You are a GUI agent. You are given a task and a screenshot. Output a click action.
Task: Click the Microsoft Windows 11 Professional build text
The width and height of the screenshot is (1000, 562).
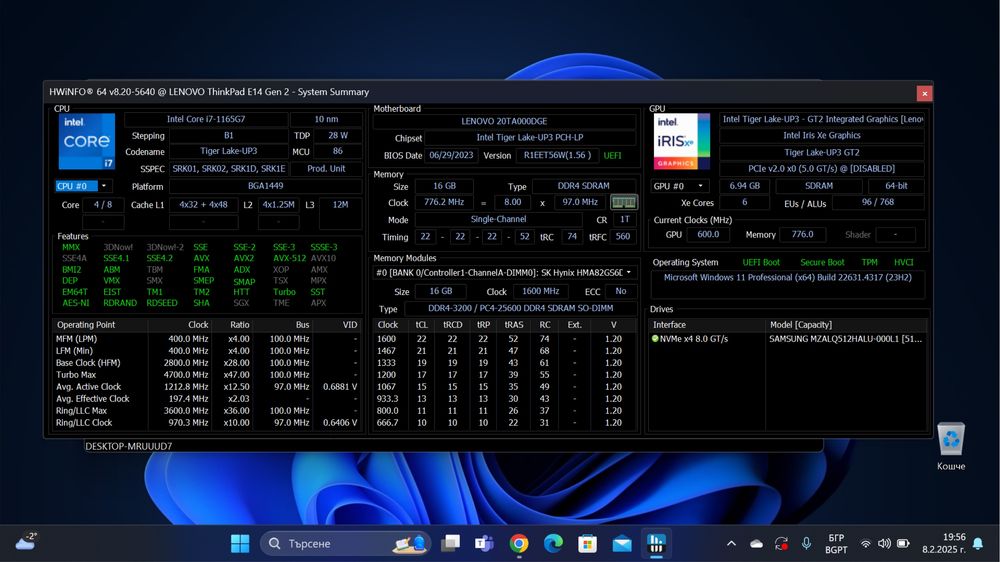[x=788, y=277]
